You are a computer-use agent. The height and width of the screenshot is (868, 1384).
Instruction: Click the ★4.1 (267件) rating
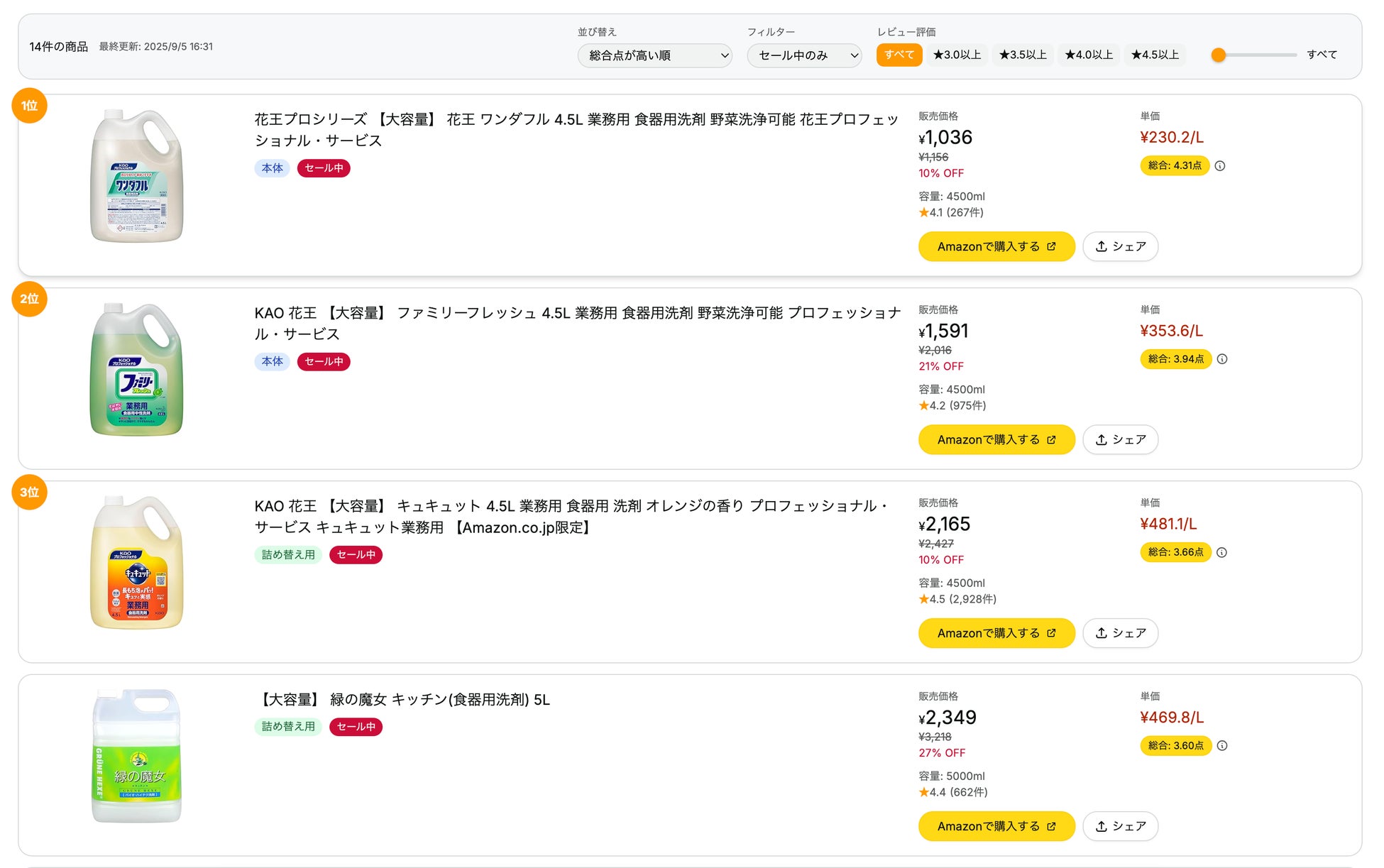coord(951,212)
